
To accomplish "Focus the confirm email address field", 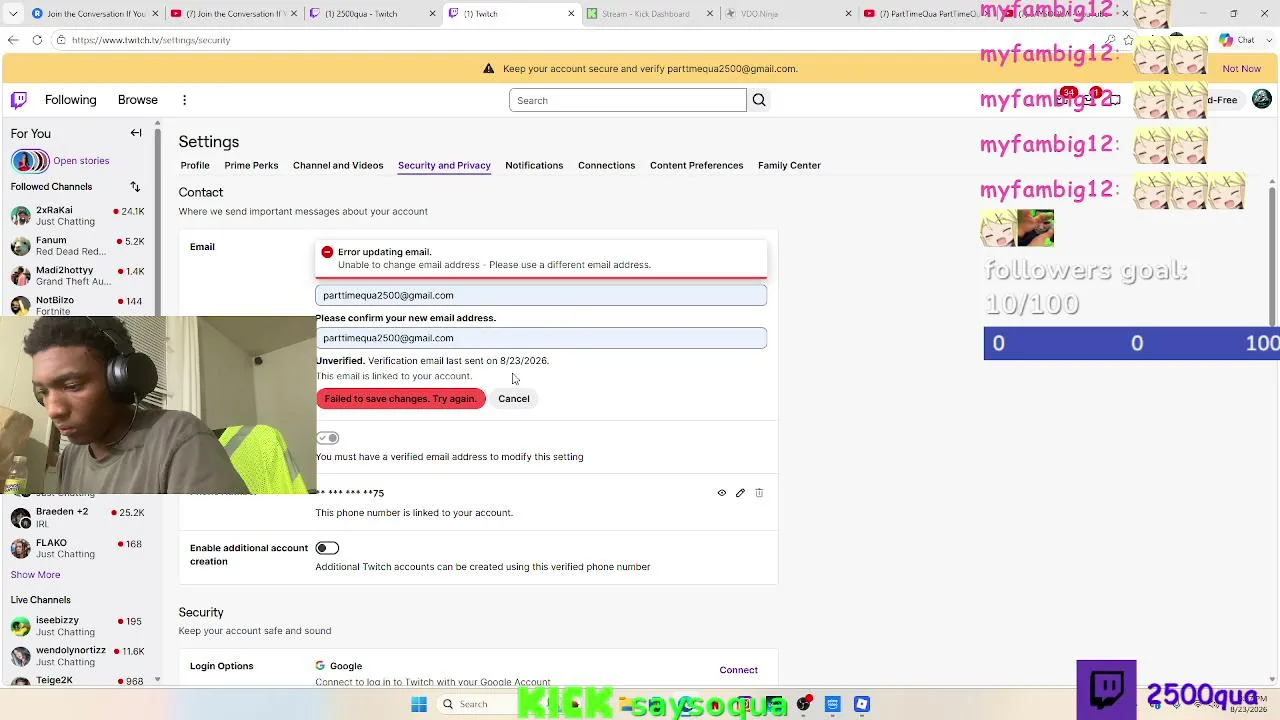I will coord(541,338).
